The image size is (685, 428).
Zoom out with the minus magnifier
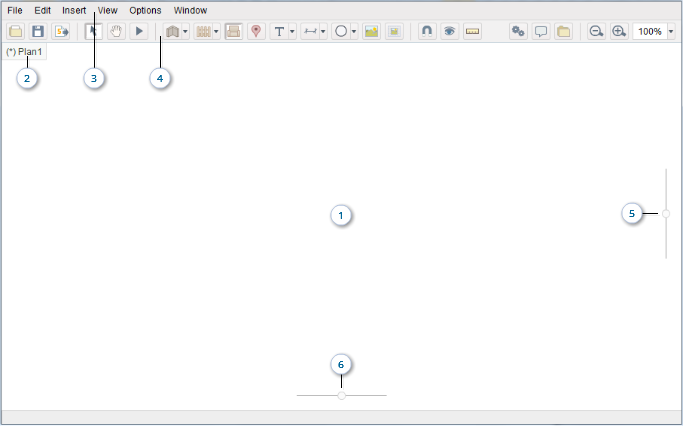596,31
